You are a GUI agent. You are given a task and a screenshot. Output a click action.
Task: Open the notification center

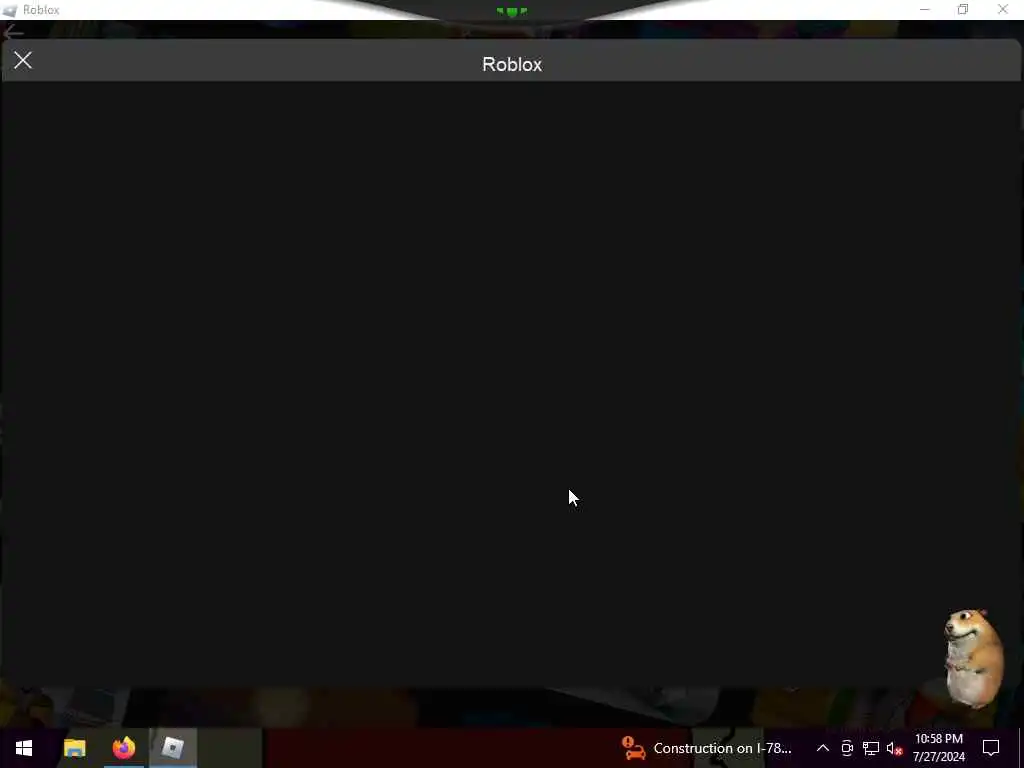pos(991,748)
